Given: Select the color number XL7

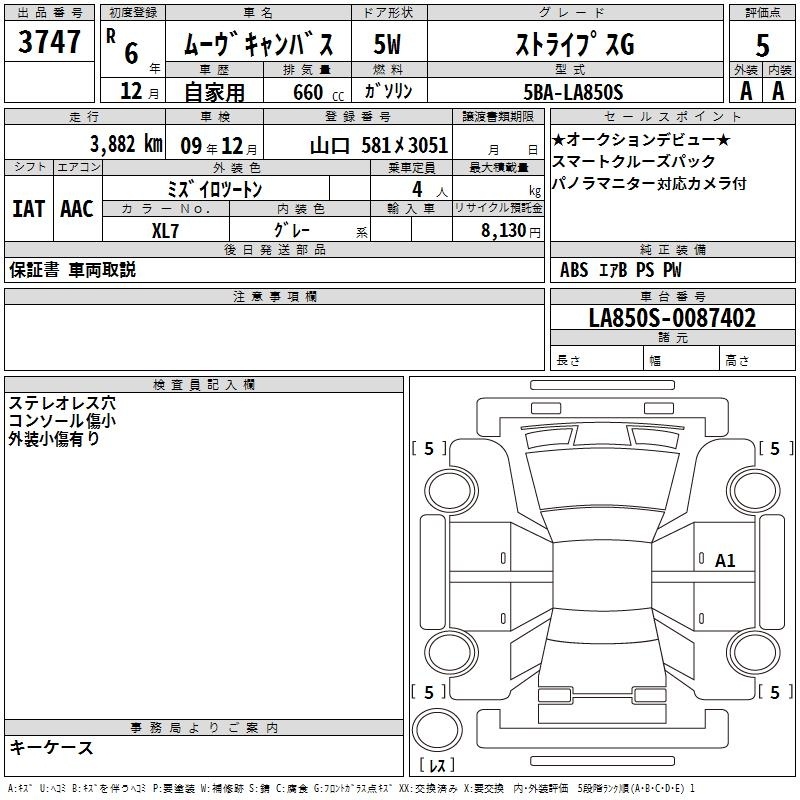Looking at the screenshot, I should [166, 231].
